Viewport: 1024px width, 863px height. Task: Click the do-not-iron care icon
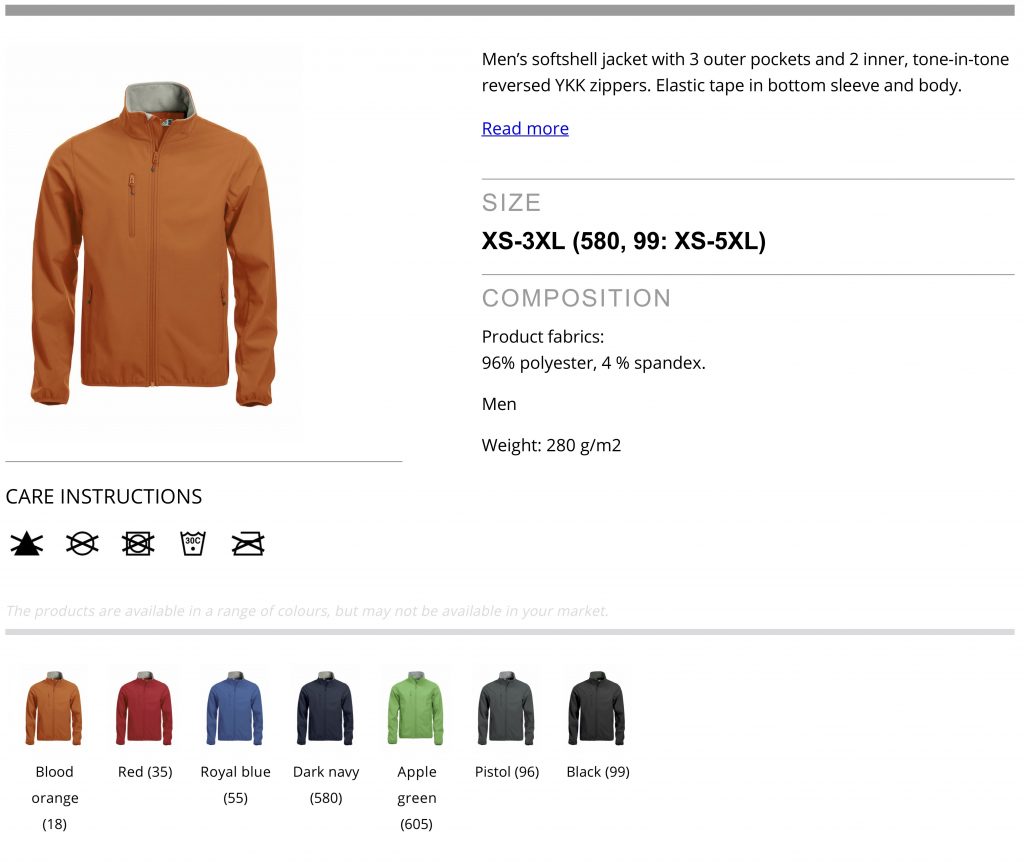[248, 544]
